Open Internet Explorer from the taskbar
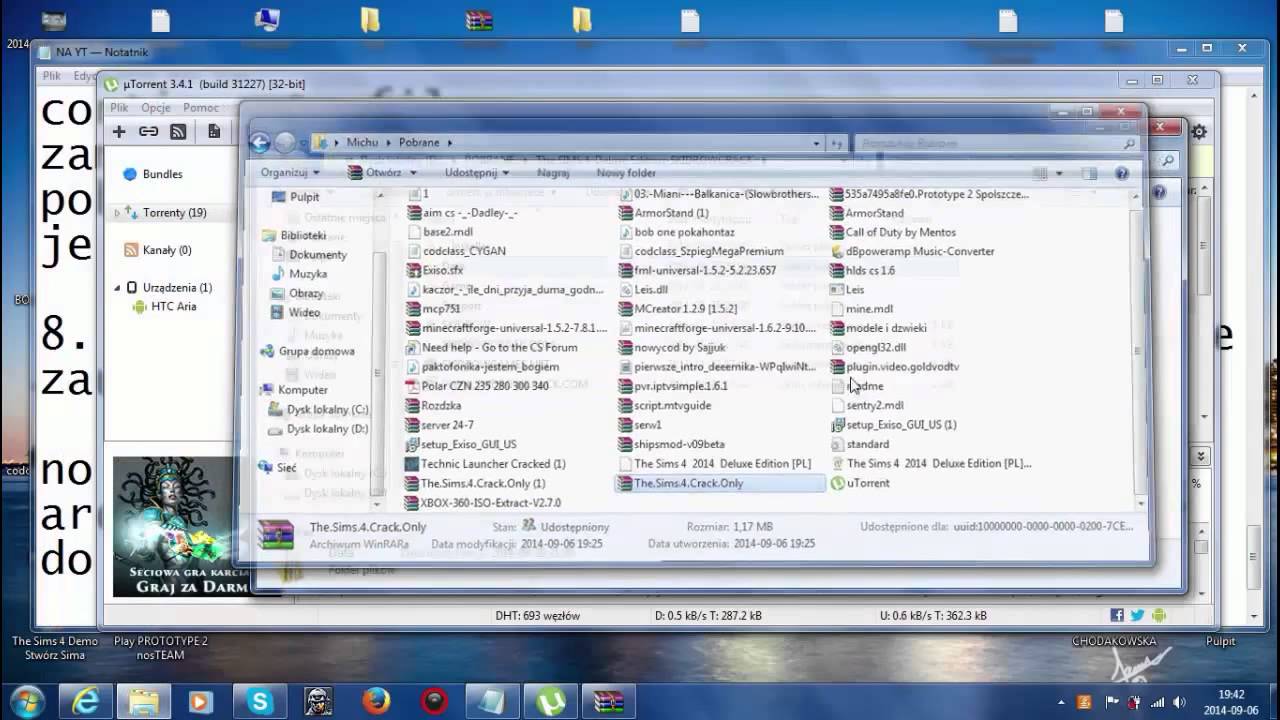Viewport: 1280px width, 720px height. [86, 702]
